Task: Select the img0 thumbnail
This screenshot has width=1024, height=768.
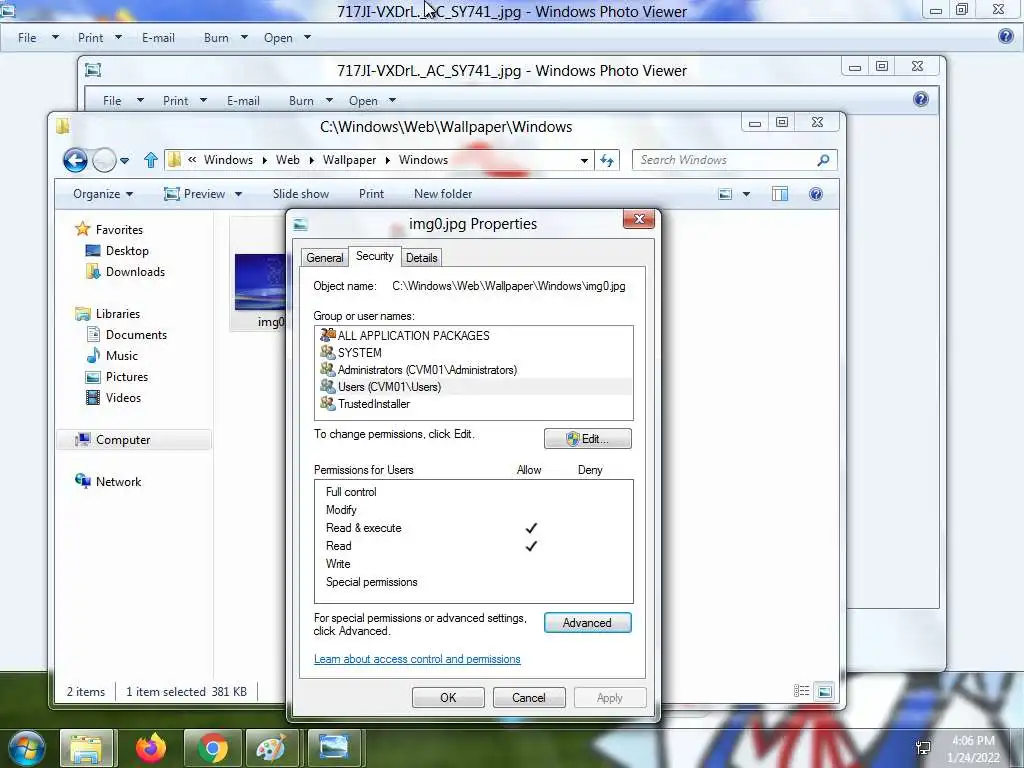Action: pos(260,282)
